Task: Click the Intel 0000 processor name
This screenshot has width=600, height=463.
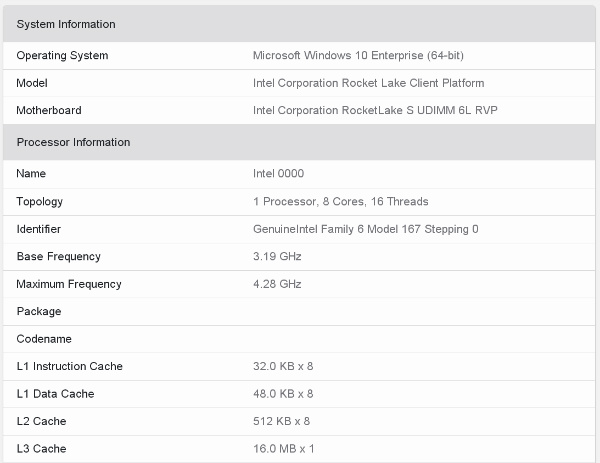Action: click(x=279, y=173)
